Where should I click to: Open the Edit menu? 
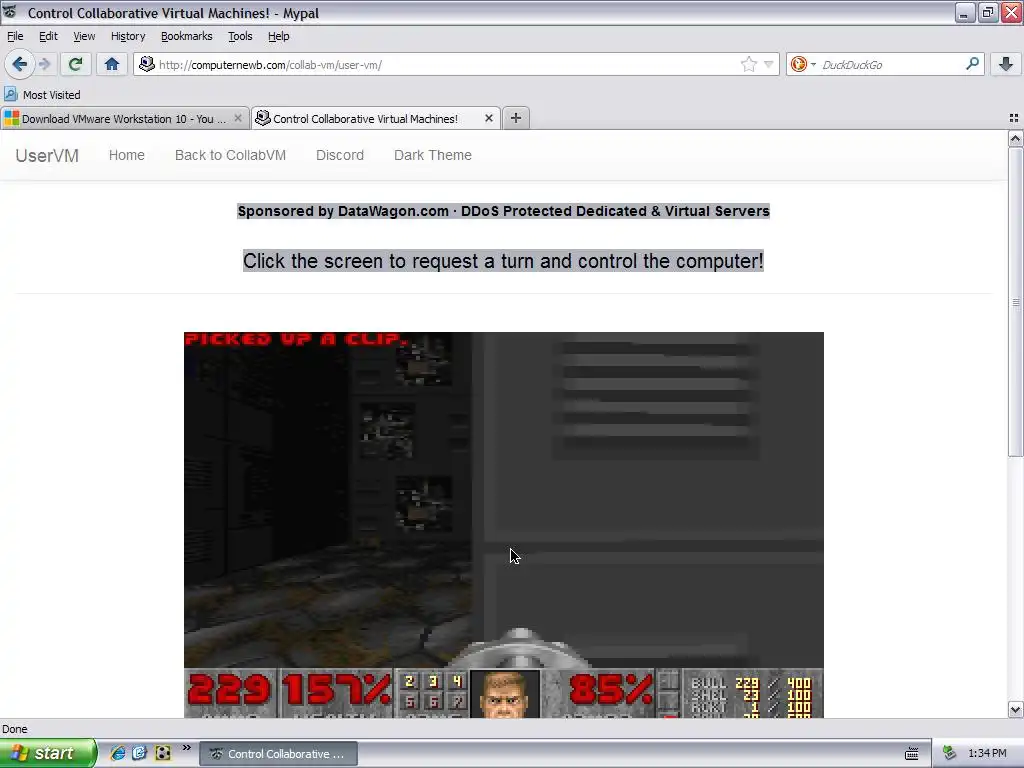(48, 36)
